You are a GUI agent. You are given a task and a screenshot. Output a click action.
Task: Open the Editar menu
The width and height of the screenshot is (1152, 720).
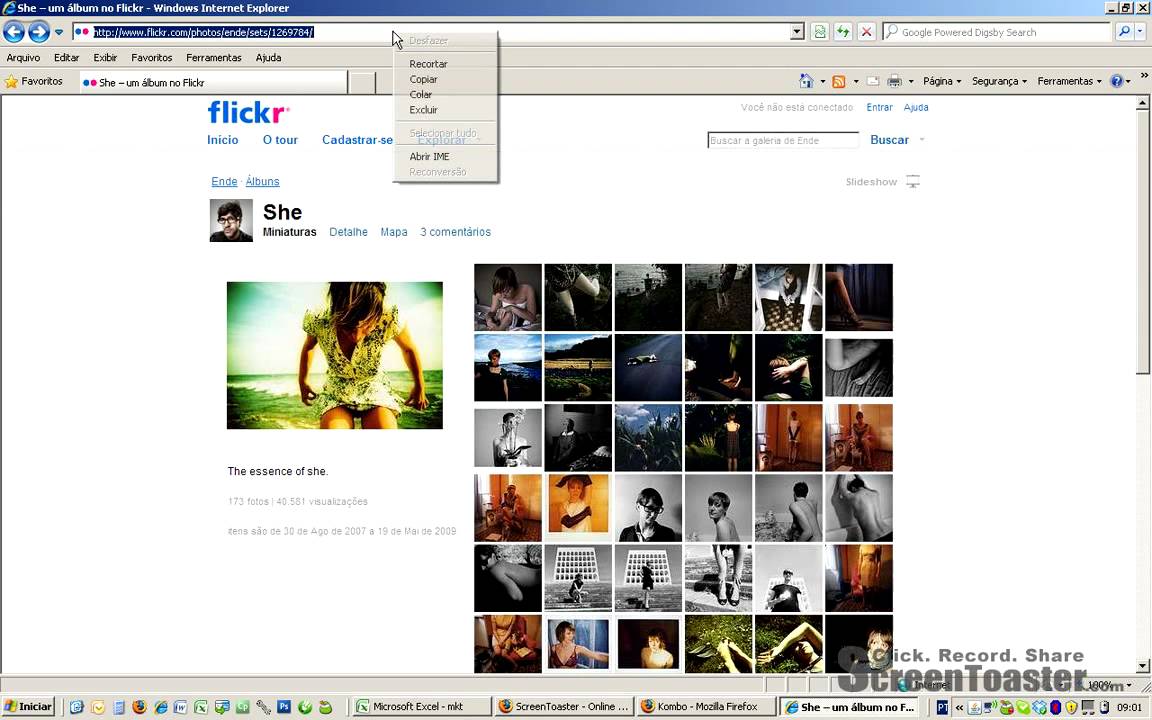click(x=66, y=57)
